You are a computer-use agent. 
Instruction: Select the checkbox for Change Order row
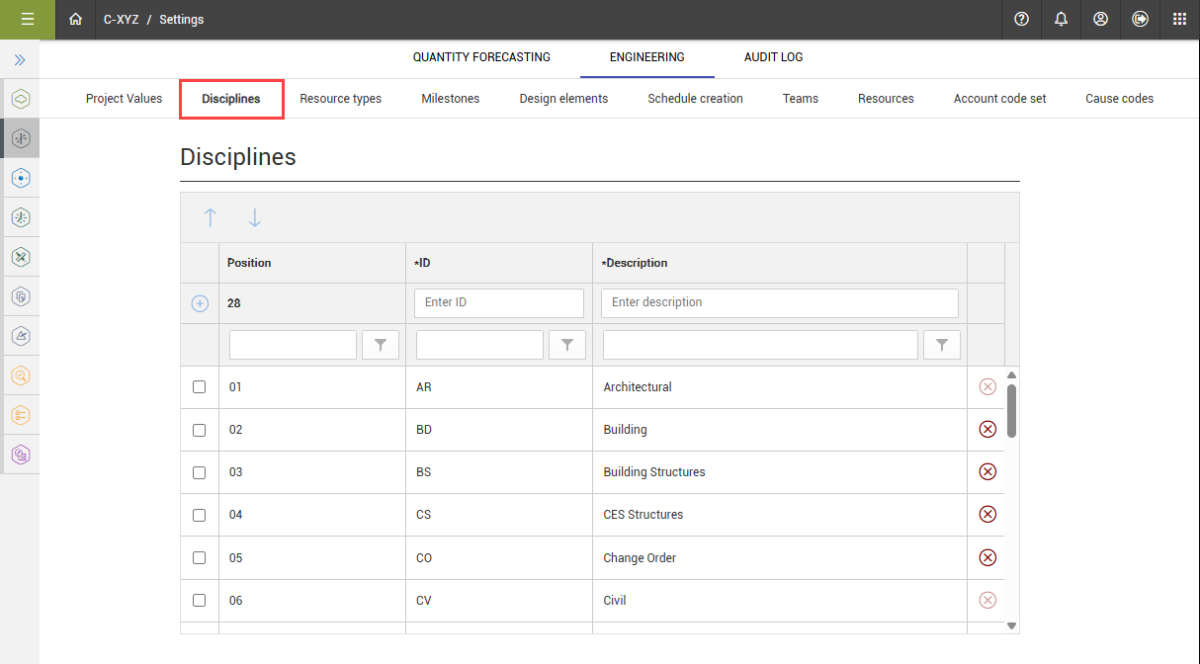(199, 558)
